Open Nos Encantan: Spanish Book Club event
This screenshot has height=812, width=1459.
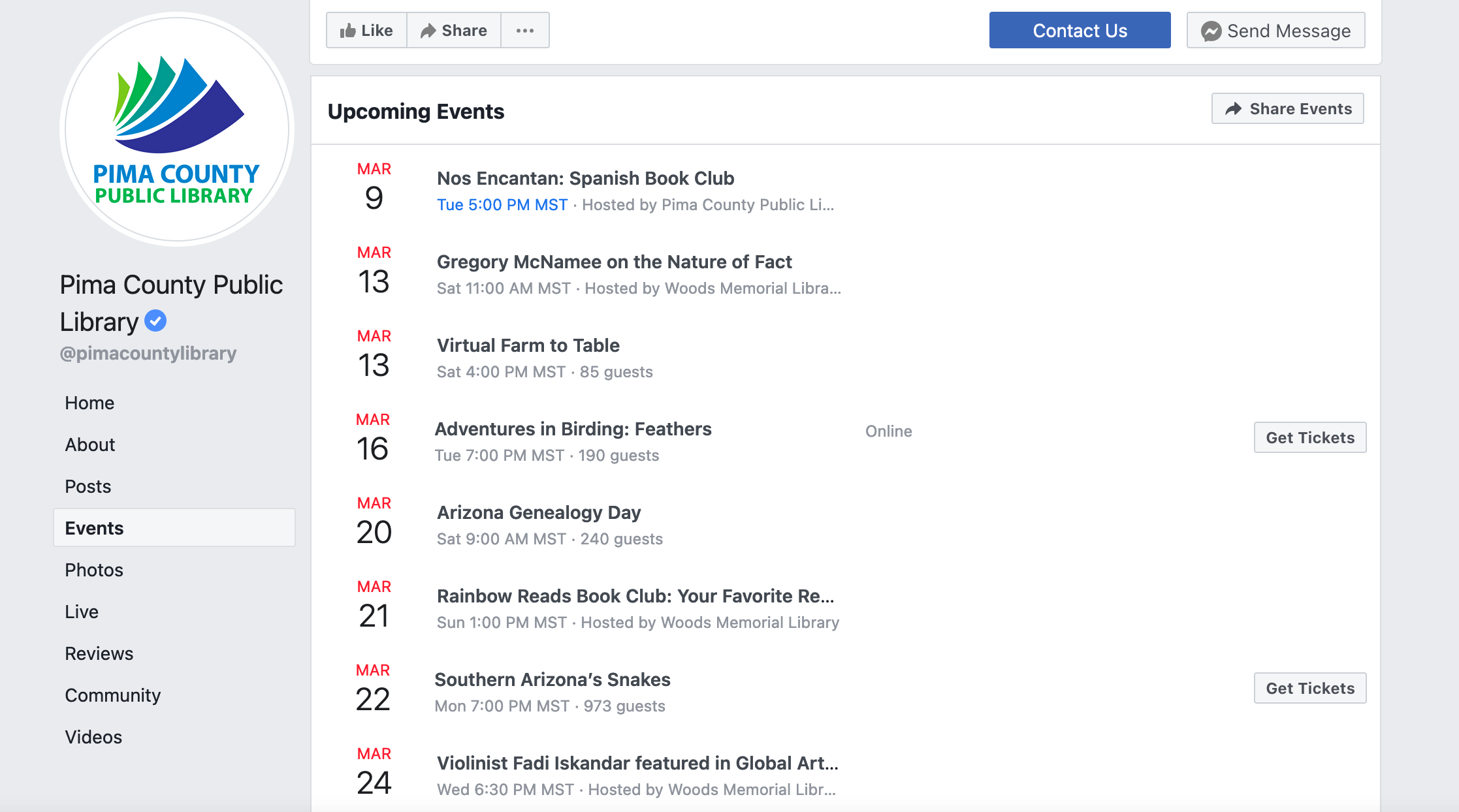[585, 178]
